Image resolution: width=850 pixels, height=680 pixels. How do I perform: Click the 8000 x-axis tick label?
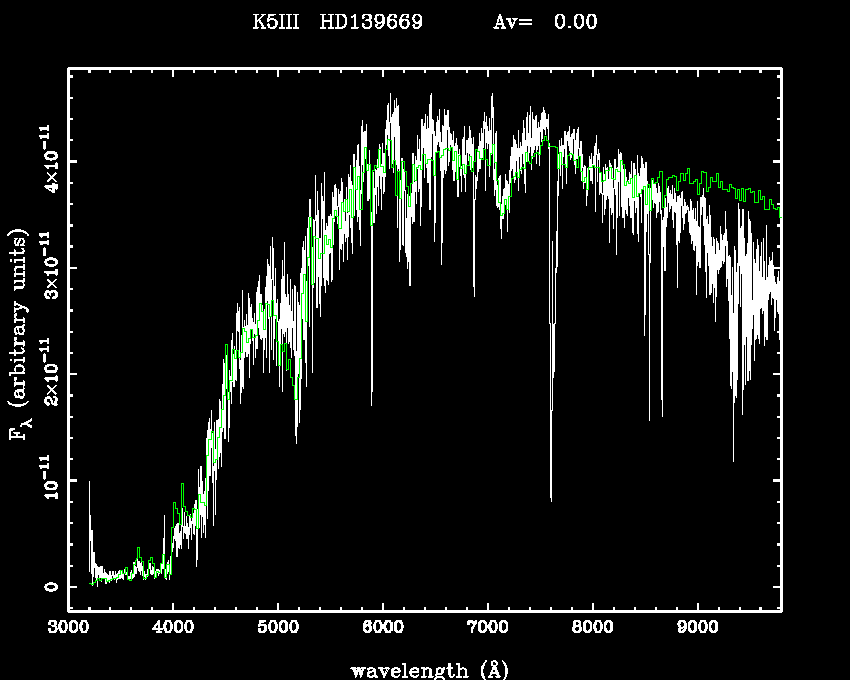592,628
